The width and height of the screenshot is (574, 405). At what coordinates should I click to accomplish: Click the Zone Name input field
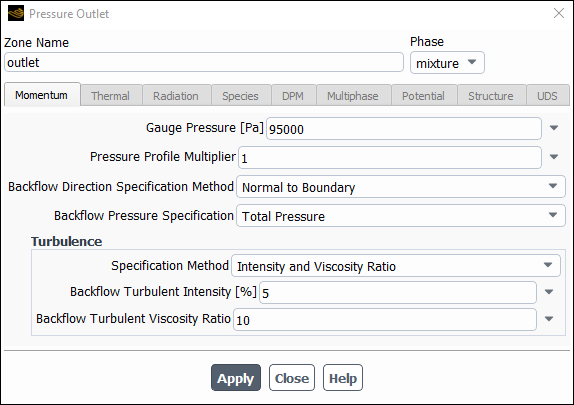204,62
